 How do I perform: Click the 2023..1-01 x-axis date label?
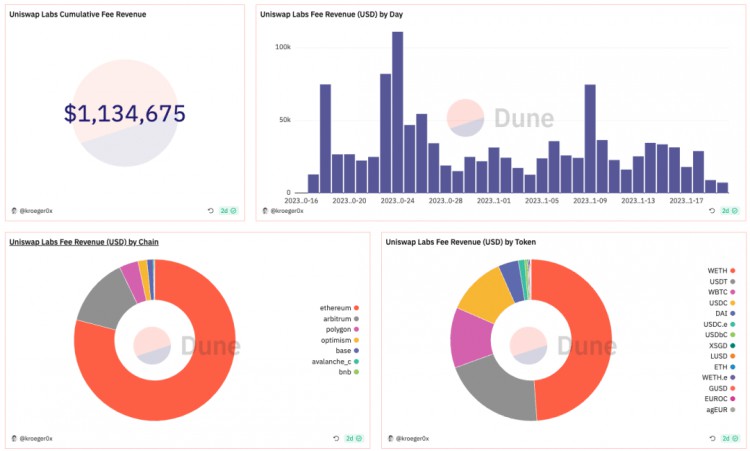click(x=494, y=201)
